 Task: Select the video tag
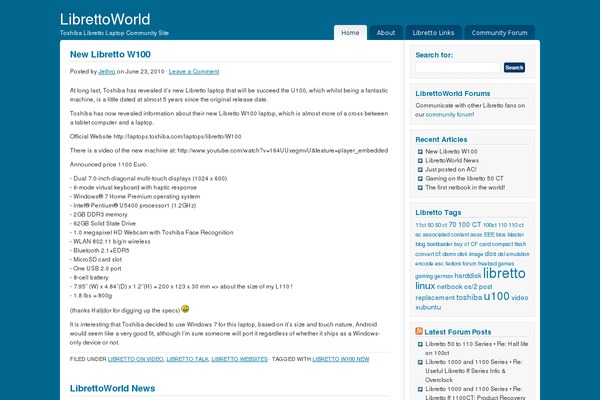pos(520,297)
